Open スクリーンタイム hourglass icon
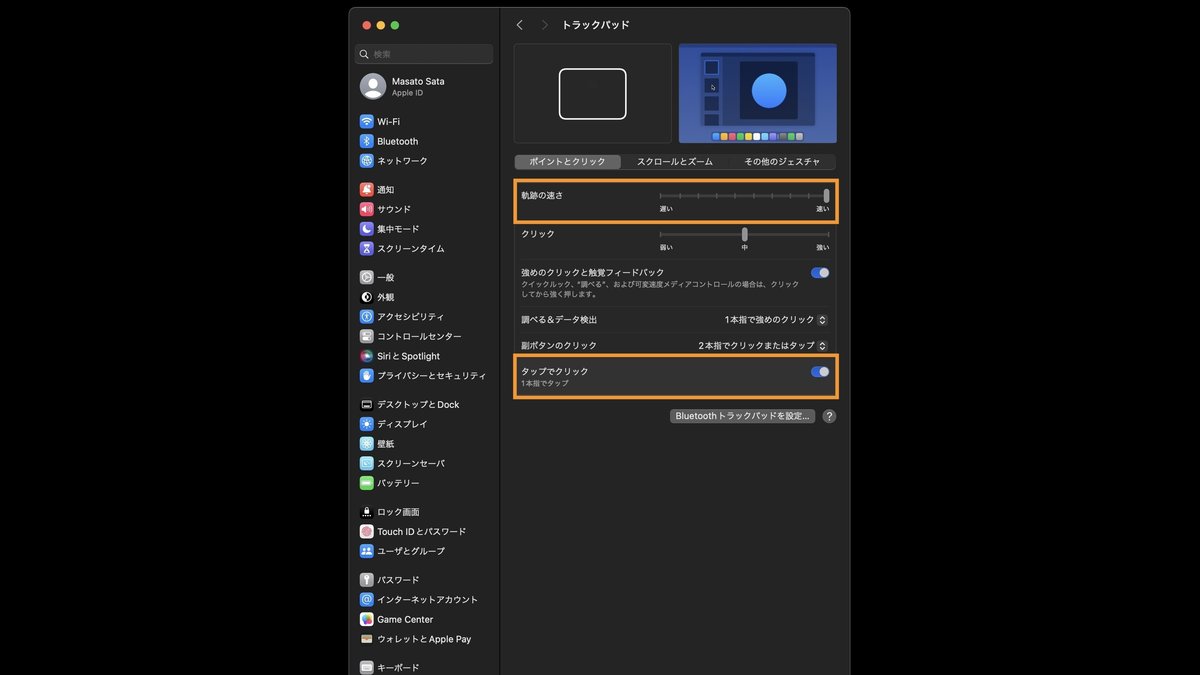Viewport: 1200px width, 675px height. (x=367, y=248)
